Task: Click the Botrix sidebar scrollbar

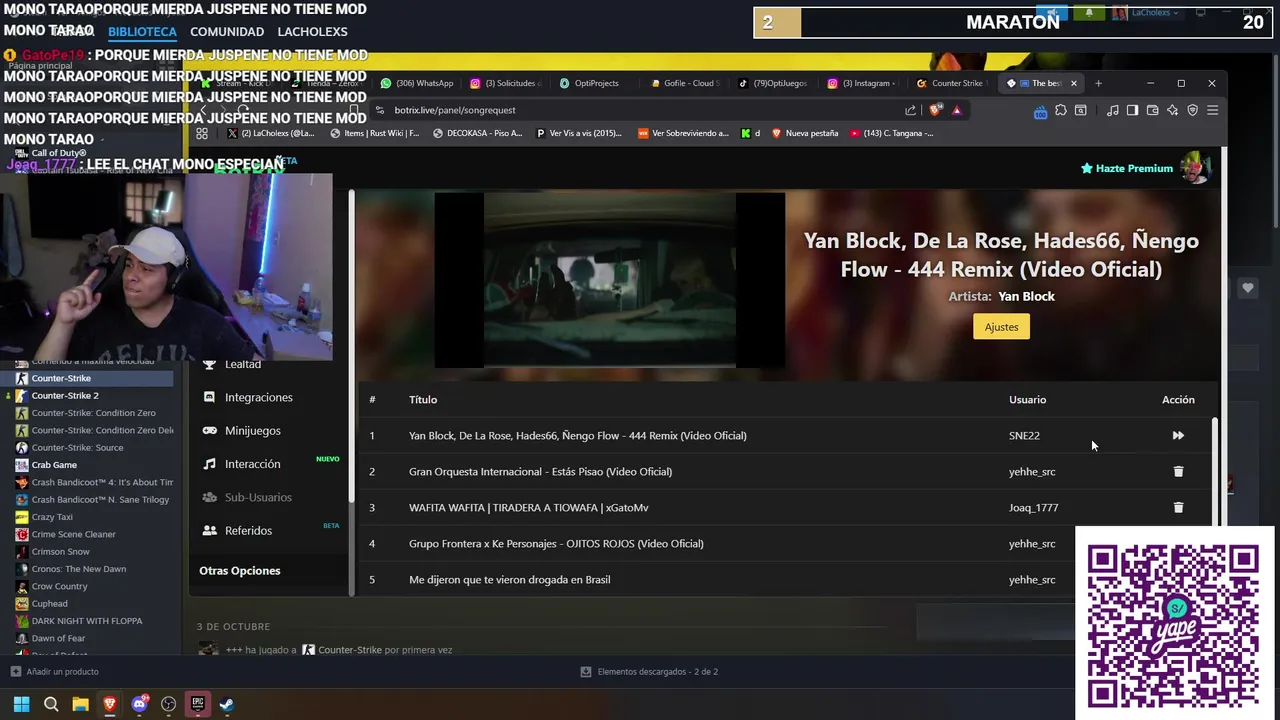Action: point(351,345)
